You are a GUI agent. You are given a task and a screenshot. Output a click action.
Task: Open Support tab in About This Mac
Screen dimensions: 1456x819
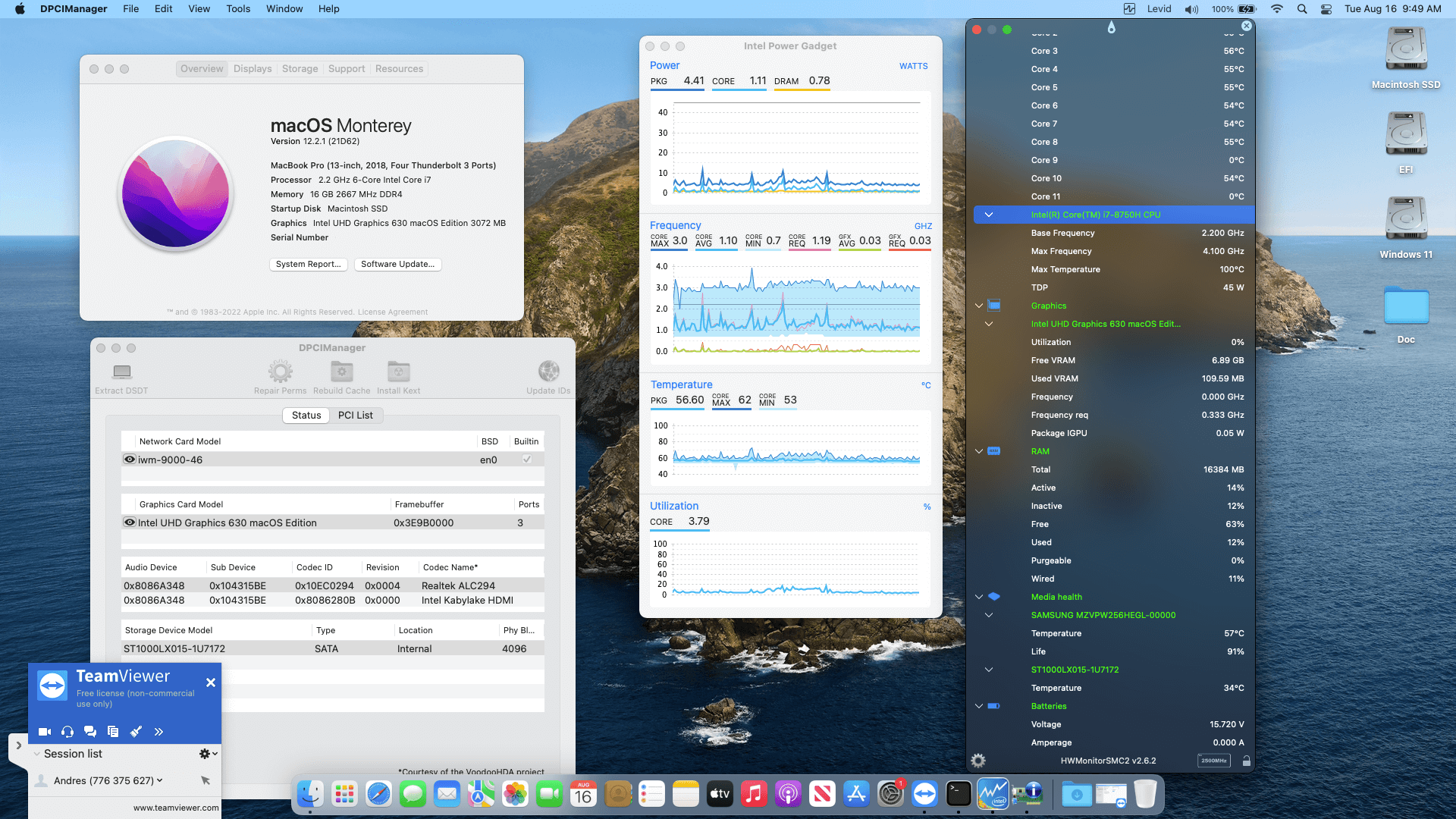pyautogui.click(x=347, y=68)
